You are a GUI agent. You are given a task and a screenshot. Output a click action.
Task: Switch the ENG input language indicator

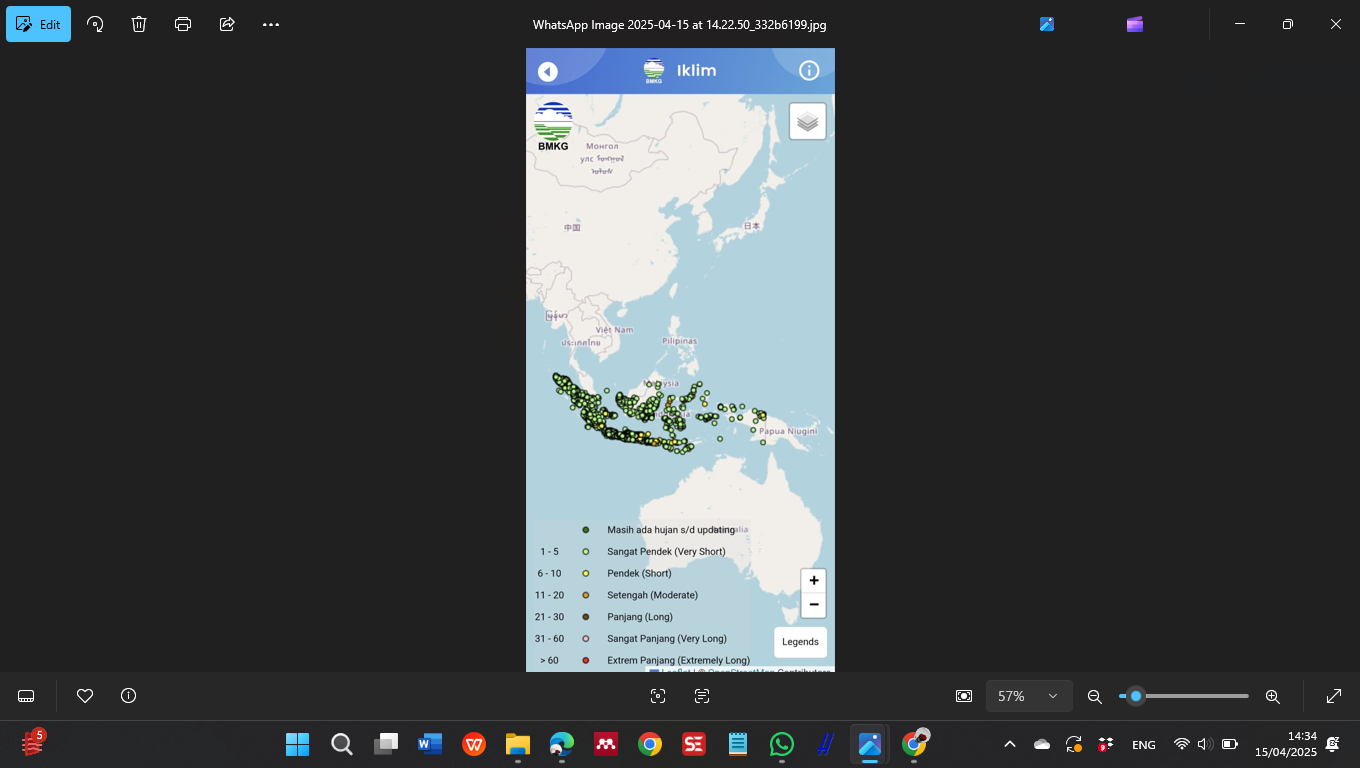1143,745
